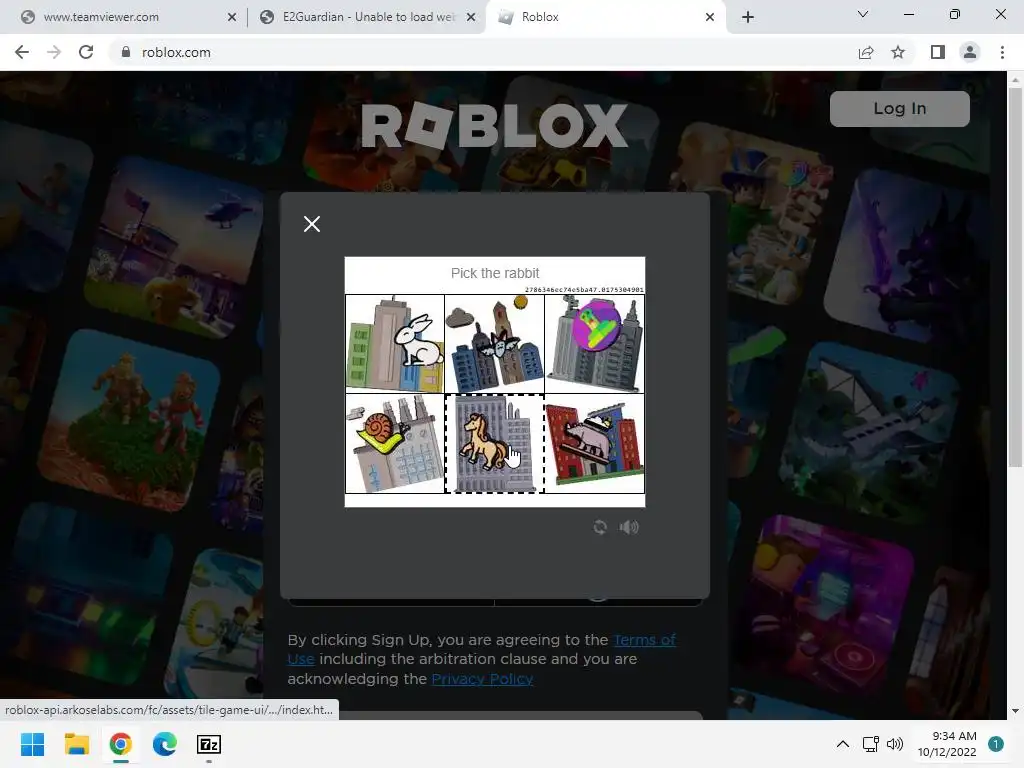Close the Roblox tab
The image size is (1024, 768).
point(710,17)
